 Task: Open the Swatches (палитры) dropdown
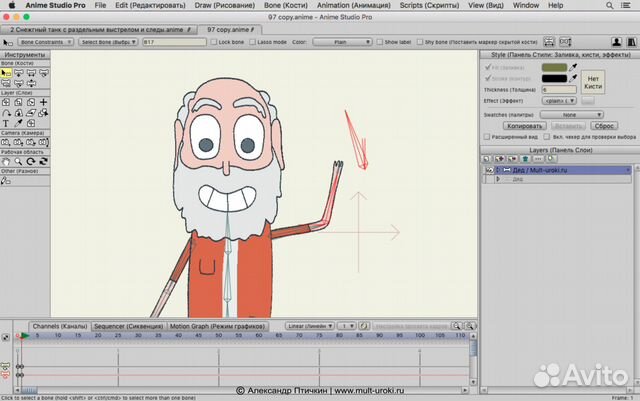tap(570, 114)
